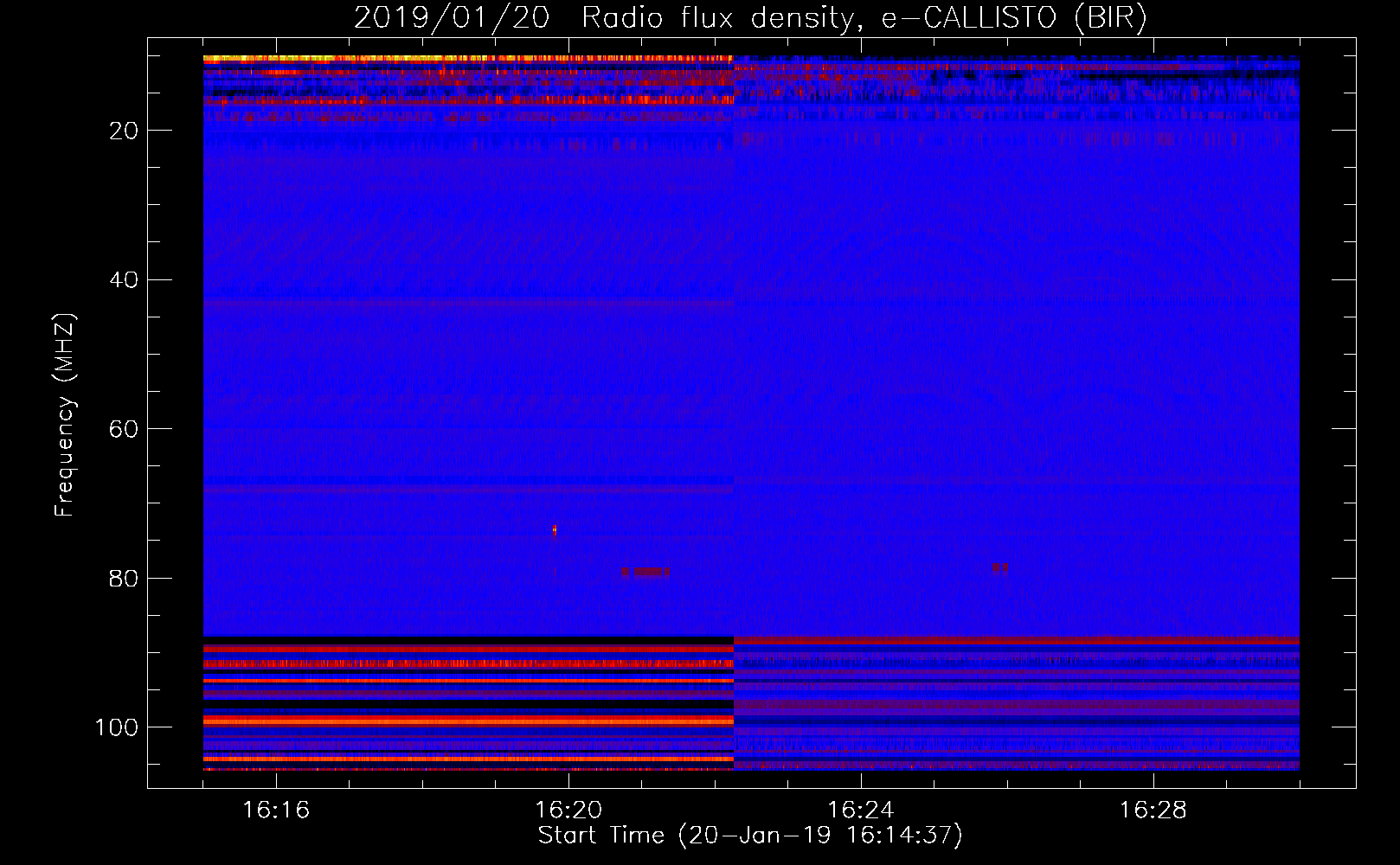Click the bright orange burst spot near 16:20

(555, 530)
